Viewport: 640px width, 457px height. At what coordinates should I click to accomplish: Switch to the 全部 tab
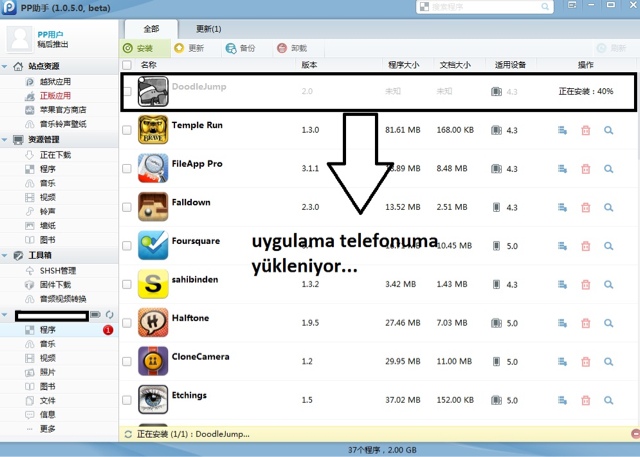(151, 29)
